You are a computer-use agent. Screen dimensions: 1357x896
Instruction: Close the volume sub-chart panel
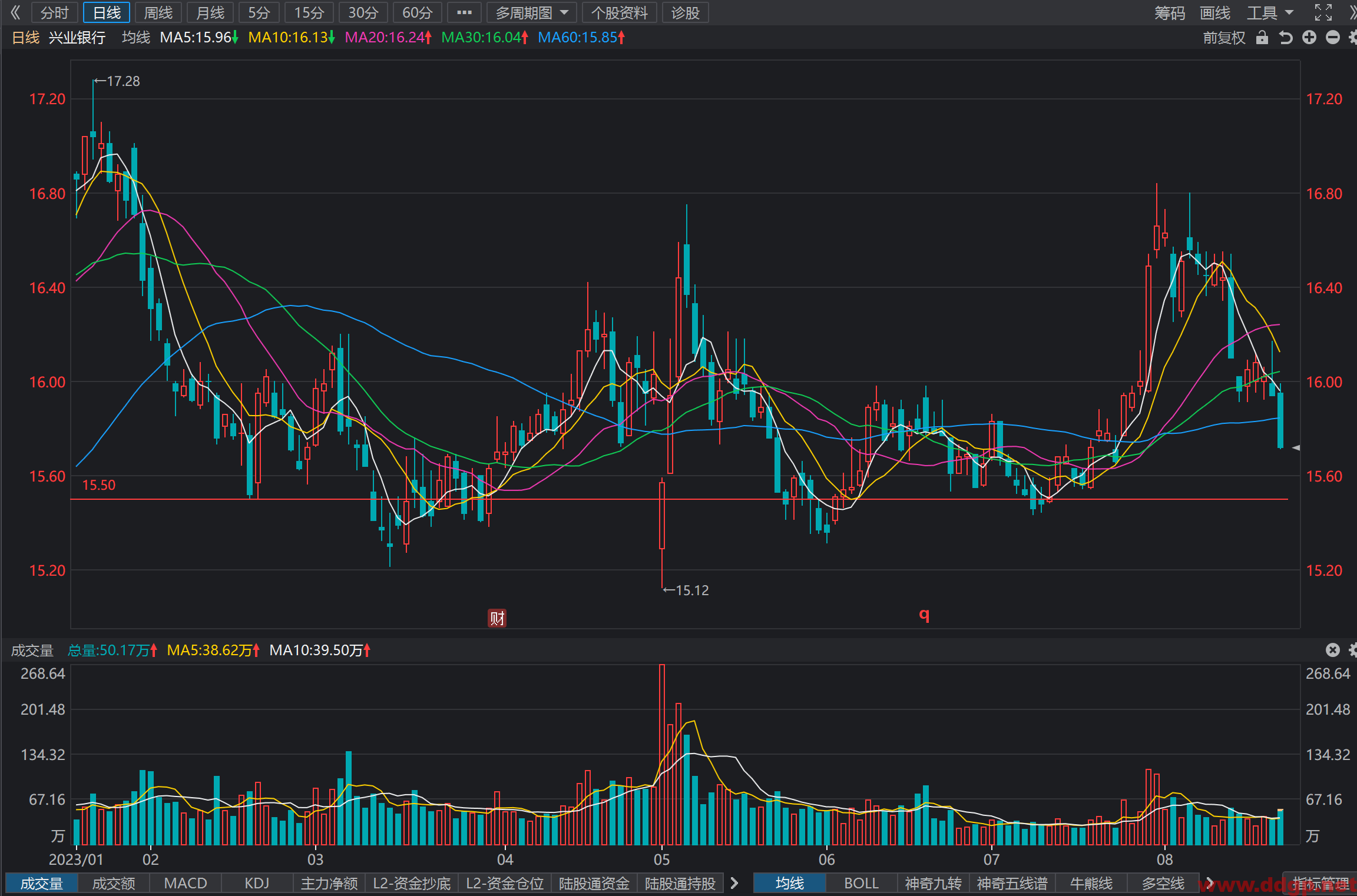point(1333,650)
